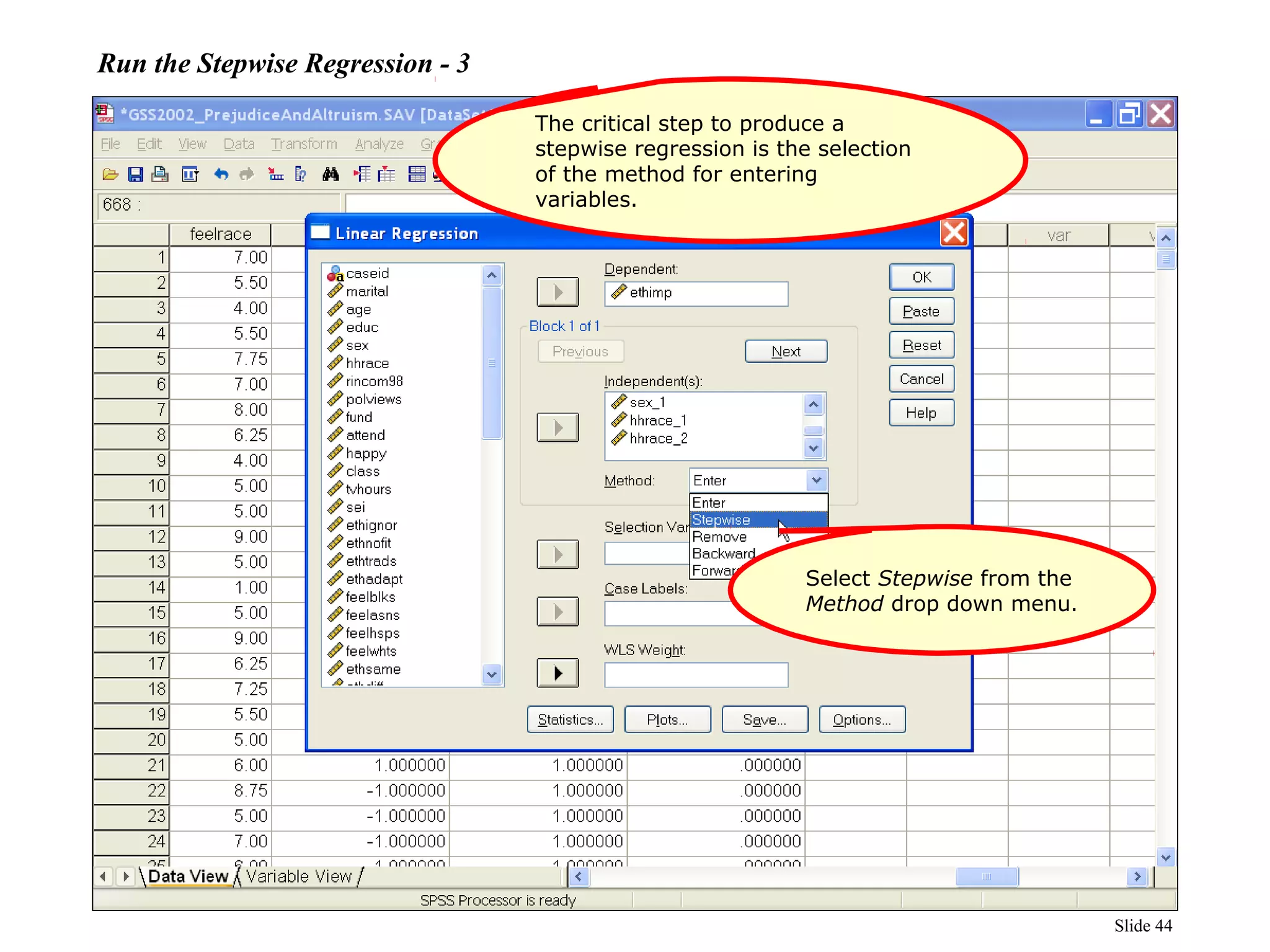Click the Dependent field containing ethimp
The width and height of the screenshot is (1270, 952).
click(696, 293)
